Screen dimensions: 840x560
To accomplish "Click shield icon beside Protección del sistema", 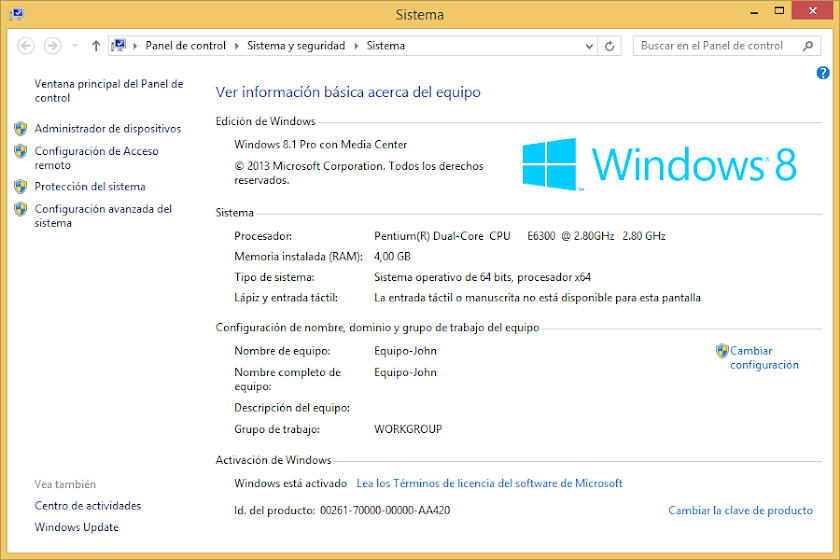I will pyautogui.click(x=21, y=186).
